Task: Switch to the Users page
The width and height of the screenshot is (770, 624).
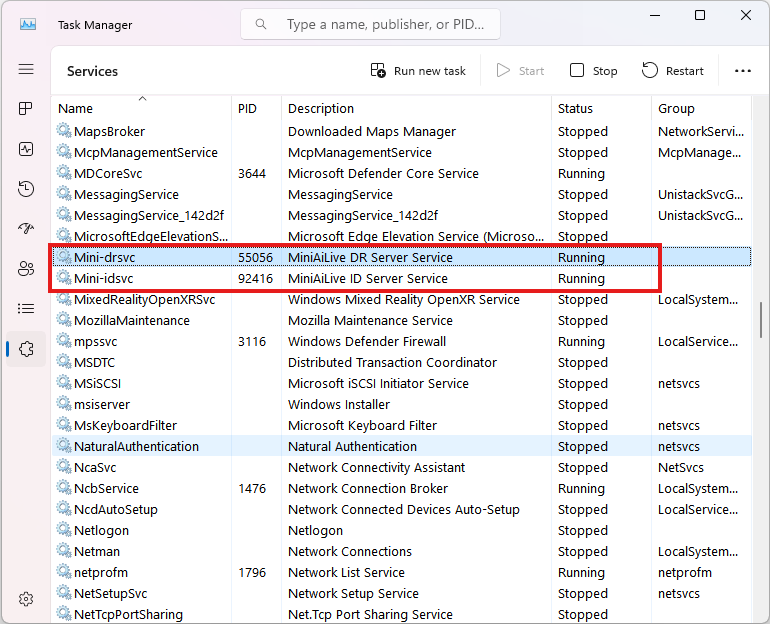Action: [x=26, y=269]
